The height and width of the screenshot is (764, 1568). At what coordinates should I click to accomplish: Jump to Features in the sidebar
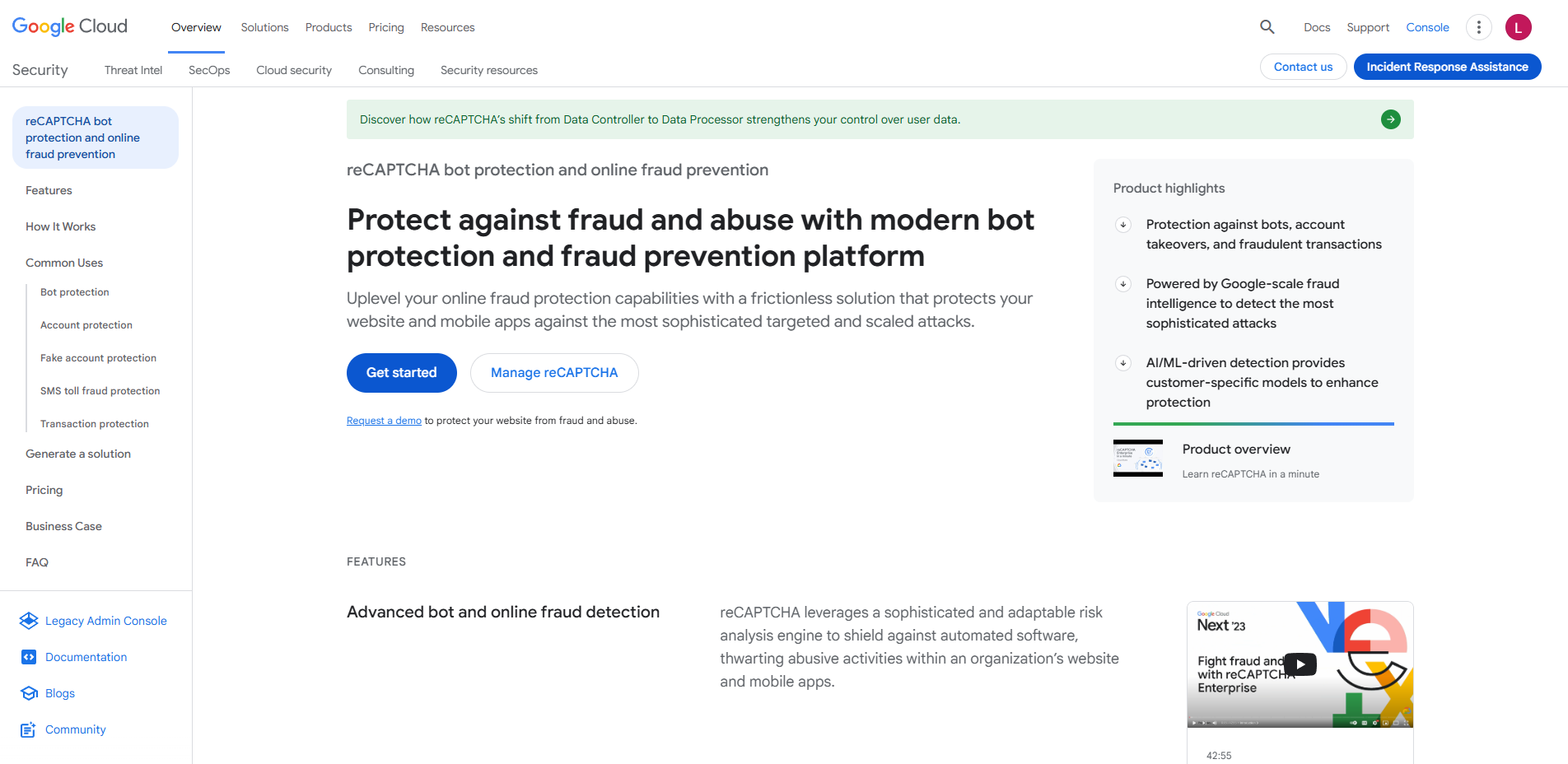[49, 190]
